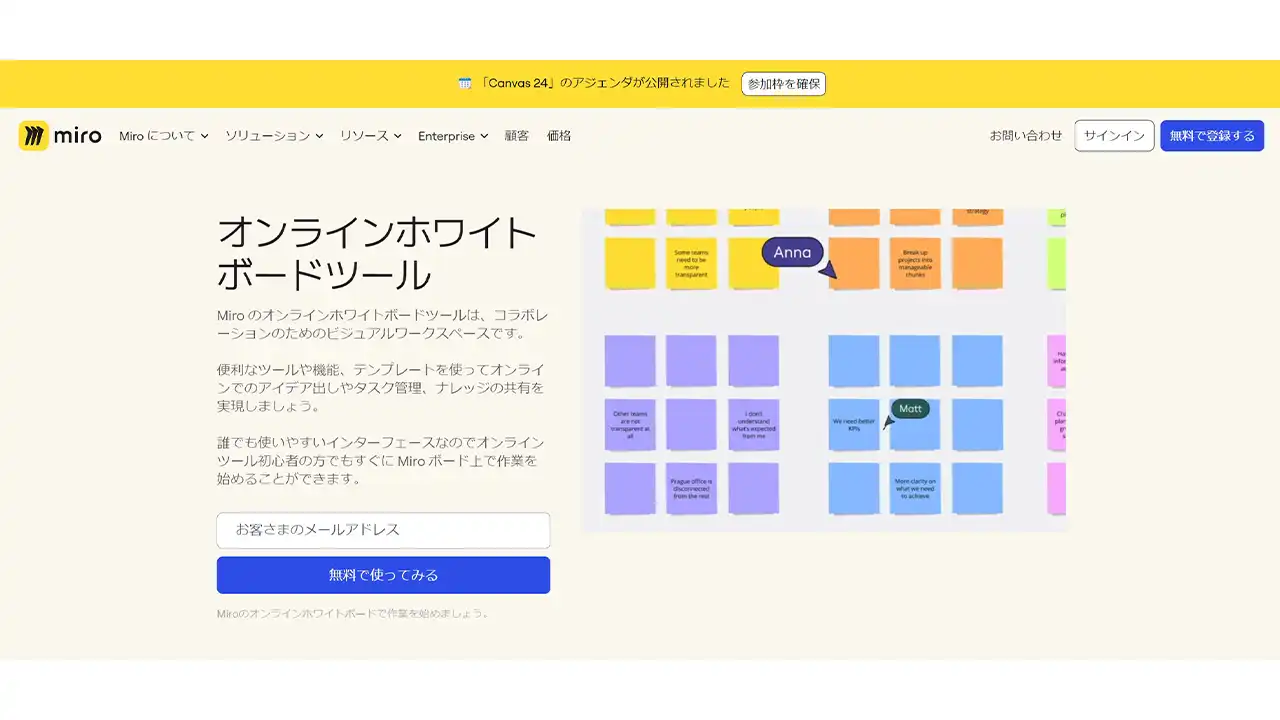Screen dimensions: 1280x720
Task: Click the 無料で使ってみる submit button
Action: (x=383, y=575)
